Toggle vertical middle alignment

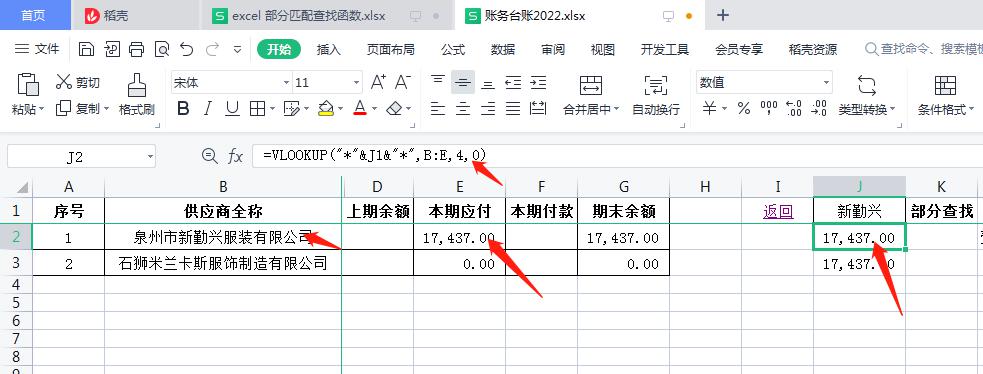[x=463, y=82]
